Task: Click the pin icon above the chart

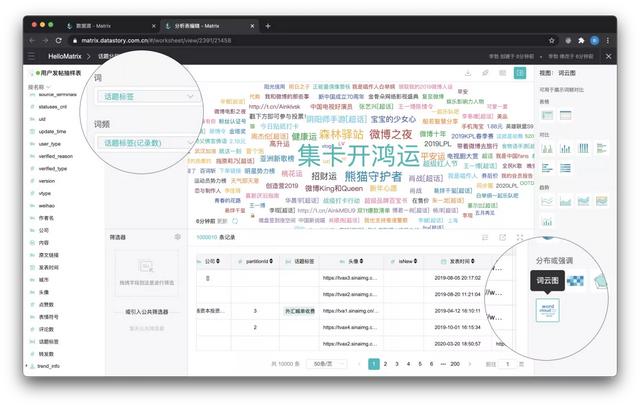Action: click(485, 73)
